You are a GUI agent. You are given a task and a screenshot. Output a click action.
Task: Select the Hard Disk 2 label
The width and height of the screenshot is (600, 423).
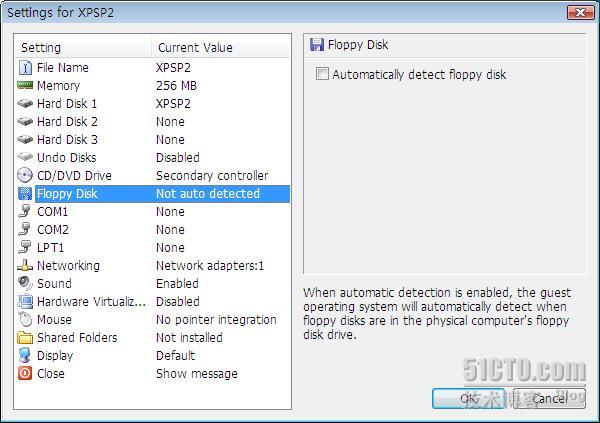tap(67, 122)
